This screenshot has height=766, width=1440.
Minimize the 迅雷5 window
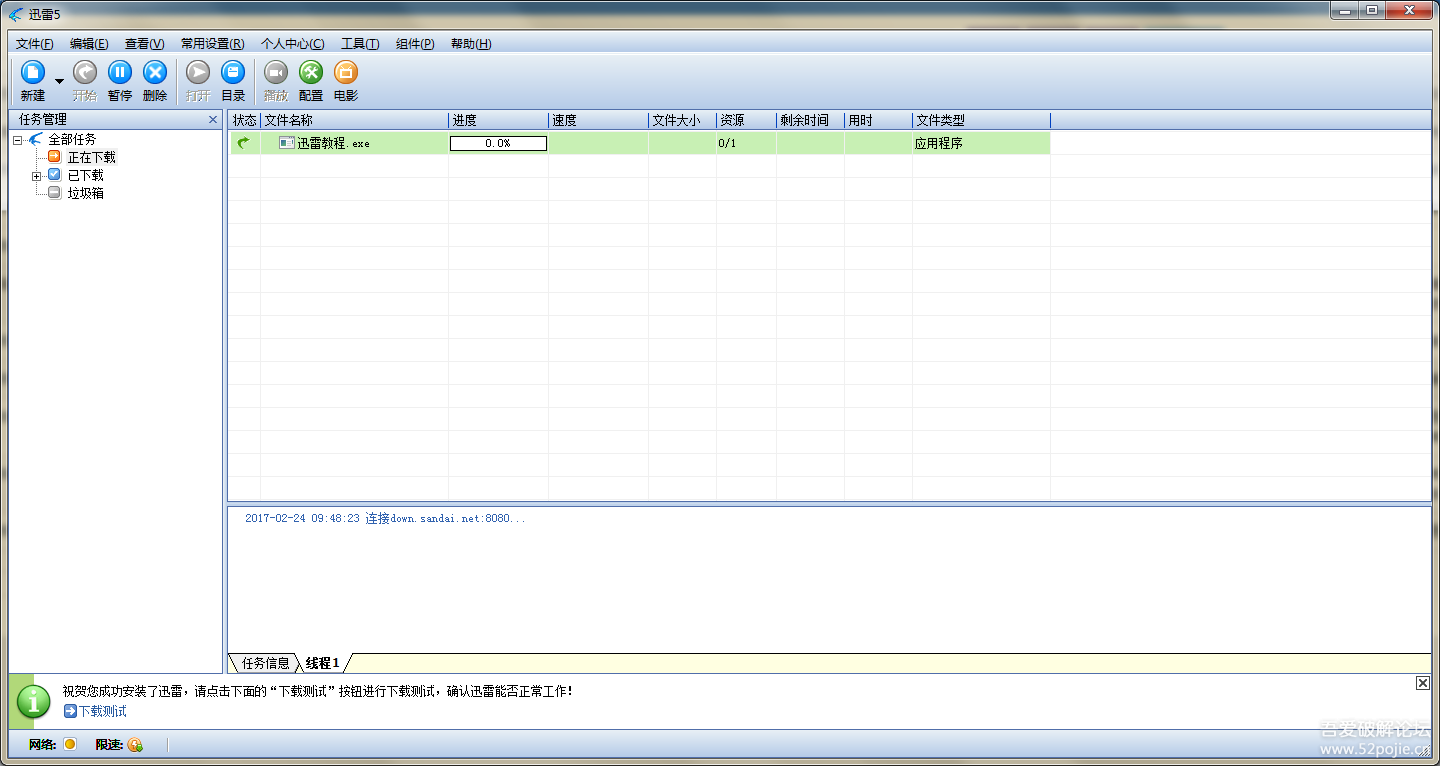1345,10
